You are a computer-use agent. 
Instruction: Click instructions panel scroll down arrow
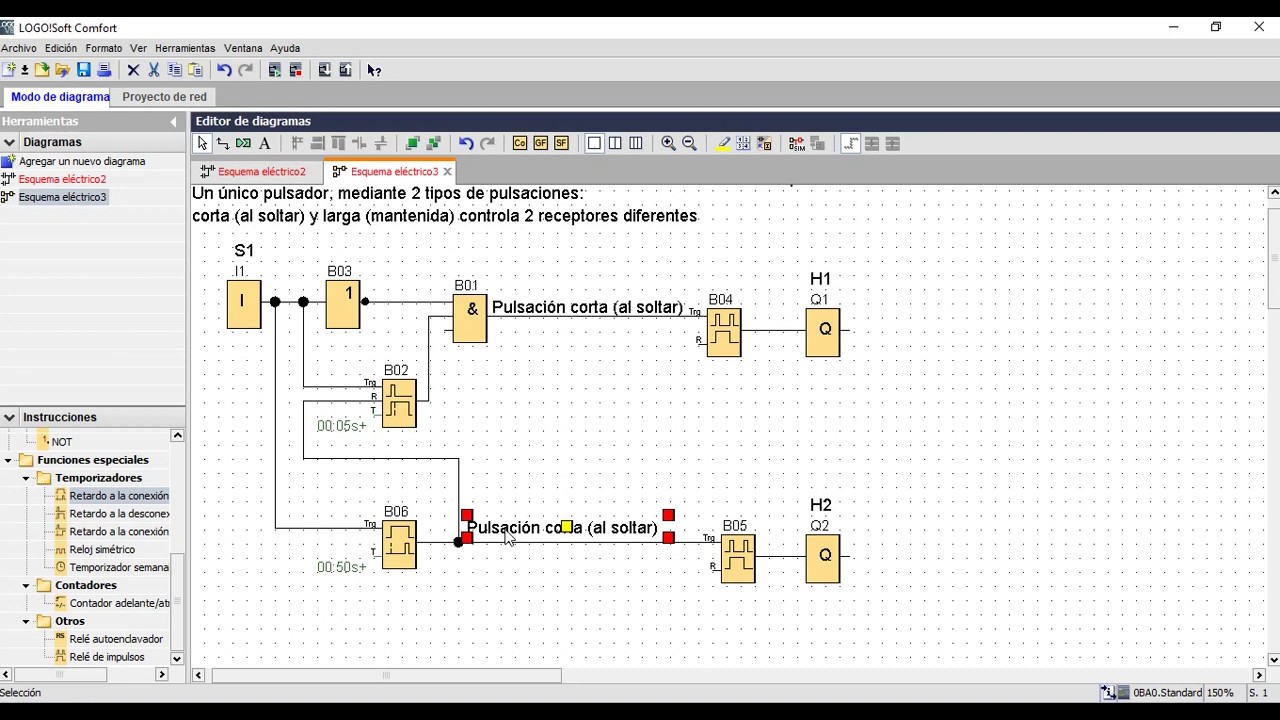point(177,659)
